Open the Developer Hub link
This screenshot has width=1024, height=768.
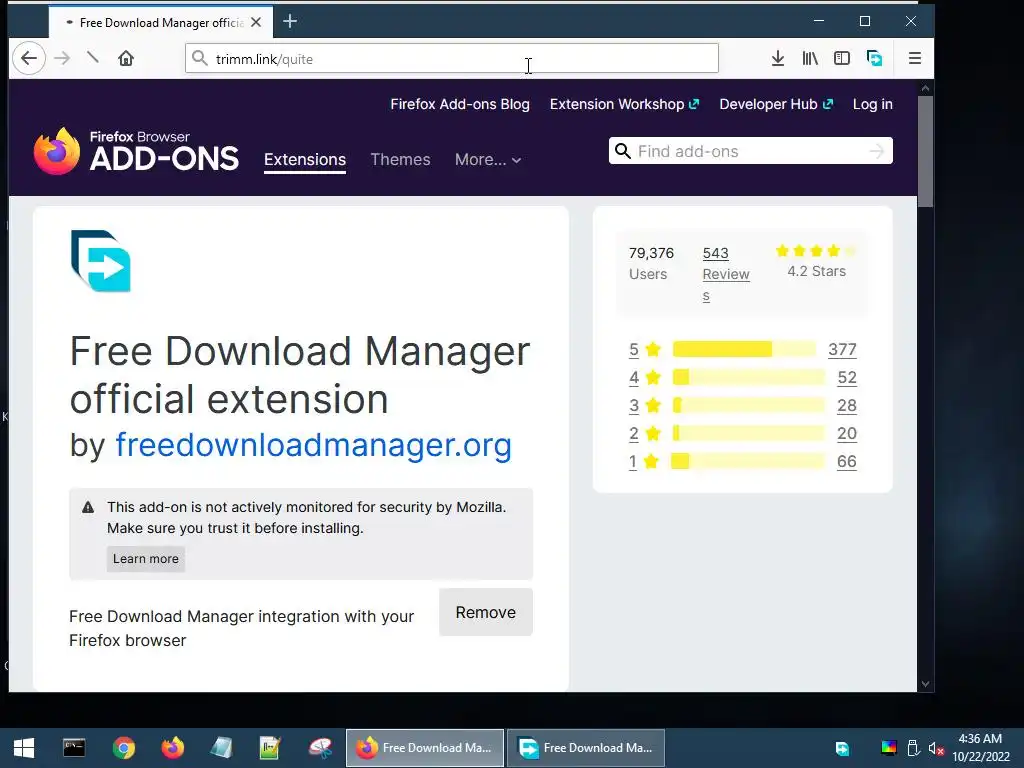[x=776, y=104]
